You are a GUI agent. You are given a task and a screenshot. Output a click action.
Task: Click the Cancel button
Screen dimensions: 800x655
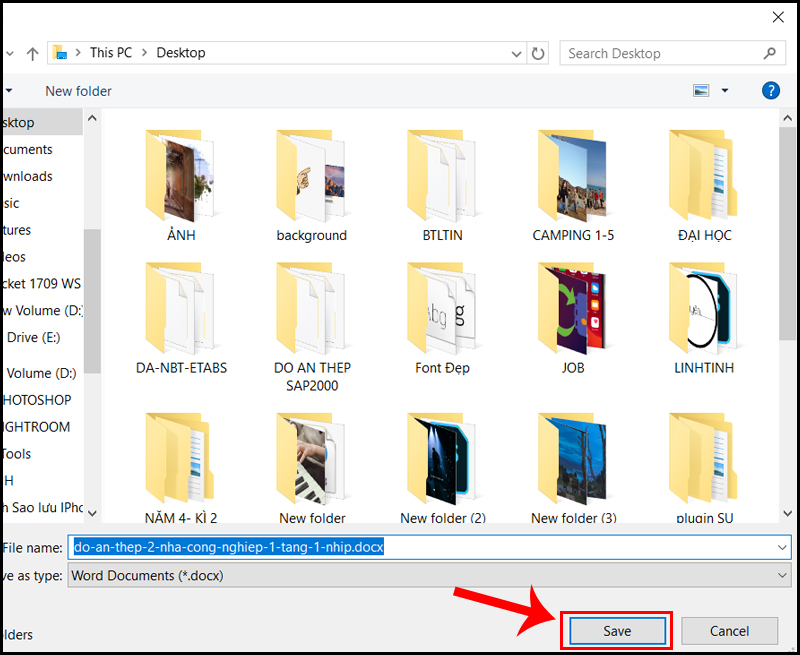tap(729, 631)
